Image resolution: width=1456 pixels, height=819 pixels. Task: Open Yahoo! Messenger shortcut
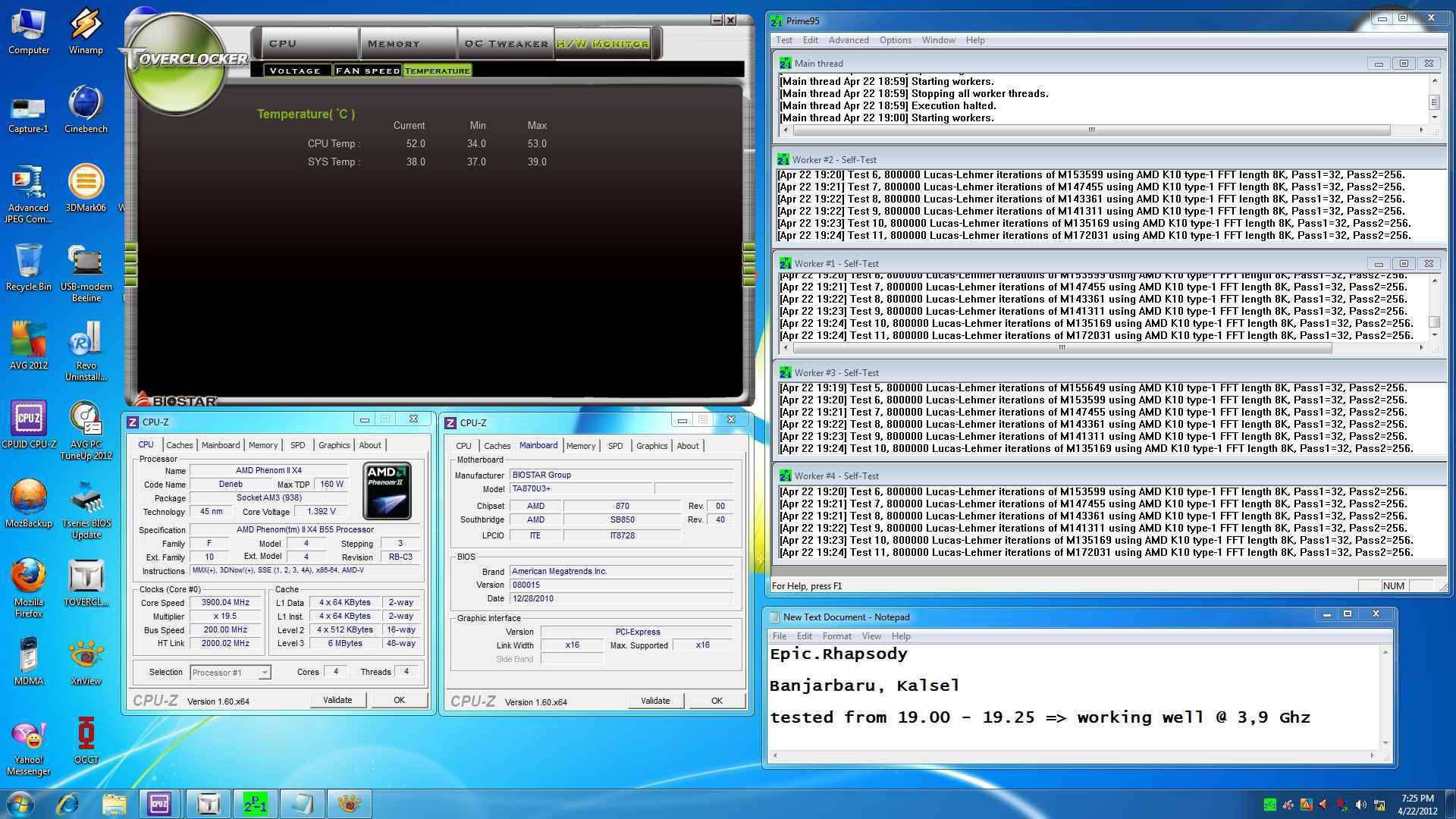point(29,746)
